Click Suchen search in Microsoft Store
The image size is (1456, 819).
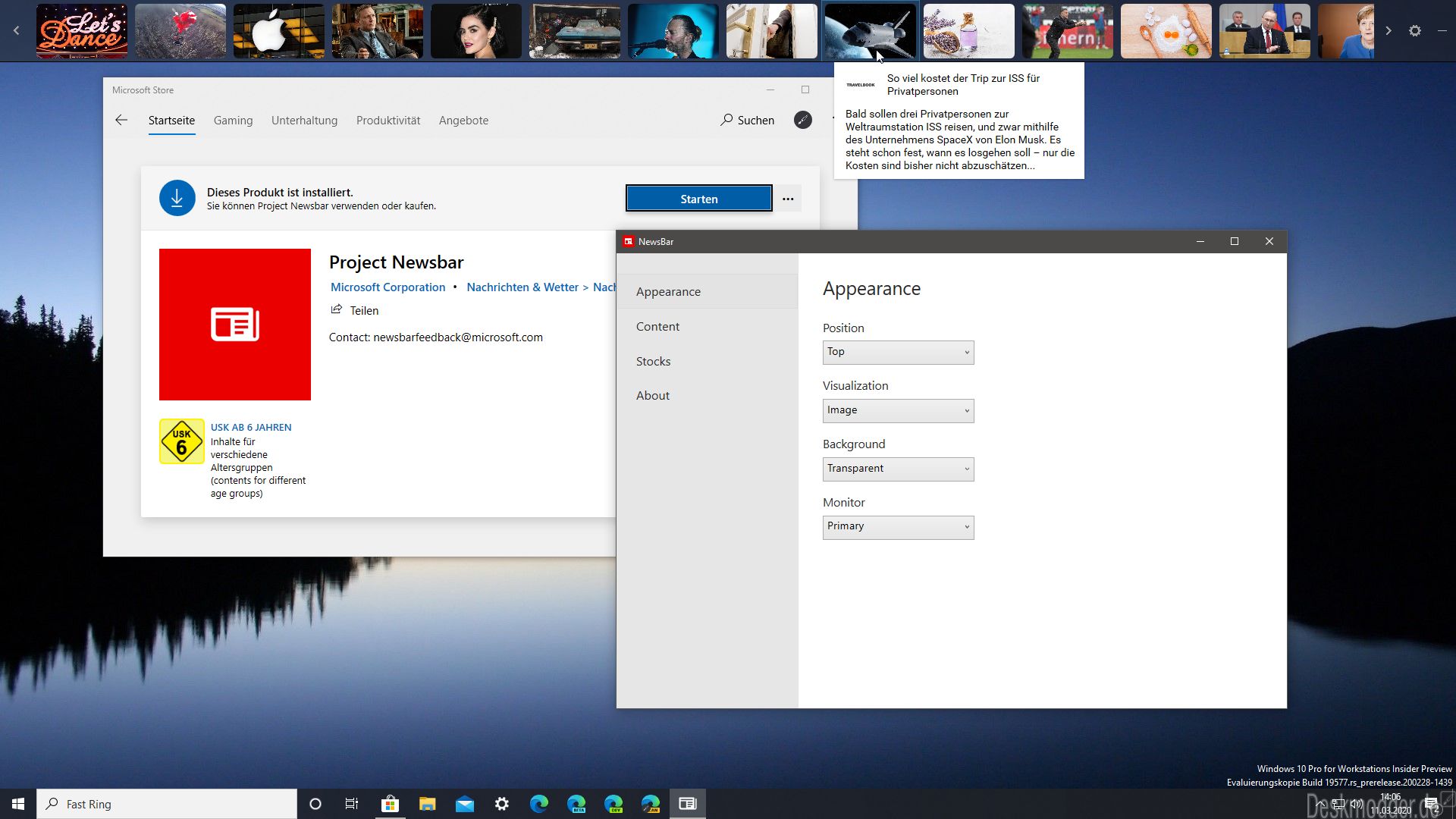(x=748, y=120)
